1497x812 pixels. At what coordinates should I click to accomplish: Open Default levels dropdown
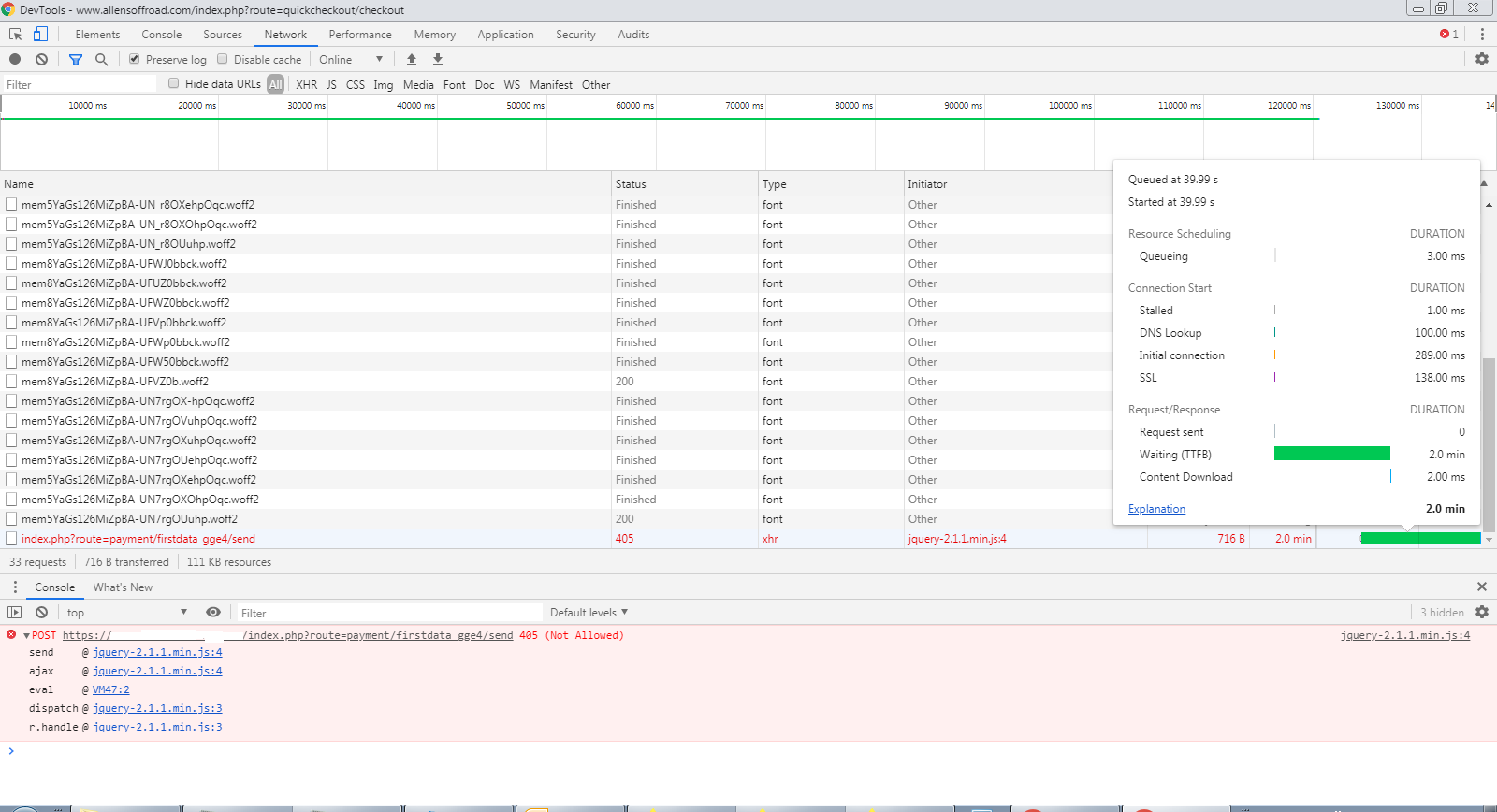tap(589, 613)
